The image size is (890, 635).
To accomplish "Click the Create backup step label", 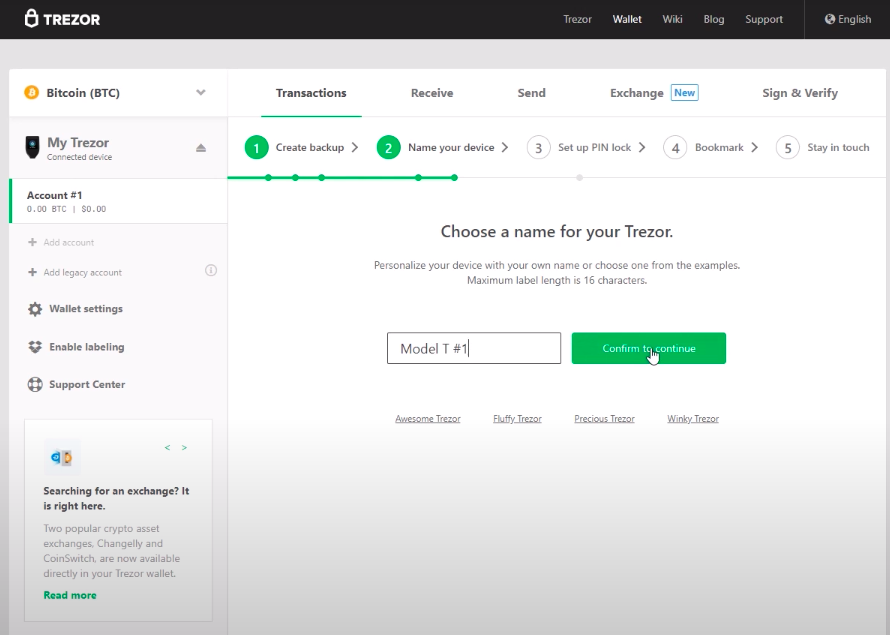I will click(x=310, y=148).
